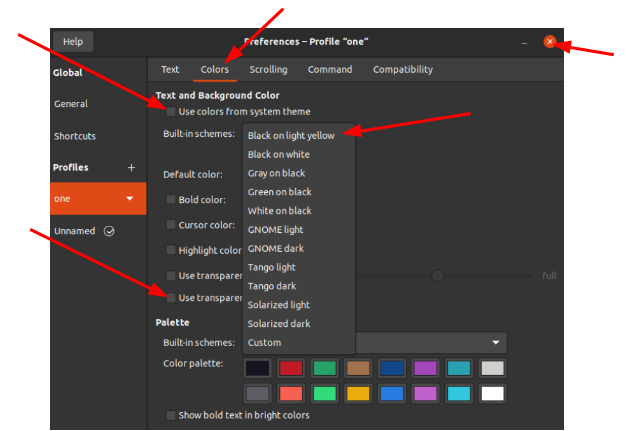Click the checkmark icon next to Unnamed
The image size is (626, 431).
coord(109,231)
